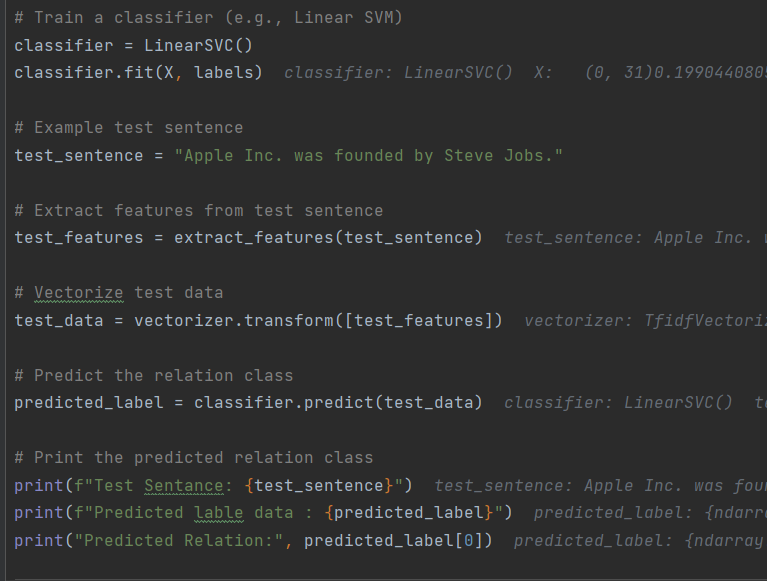Click the inline hint 'vectorizer: TfidfVectoriz'
The width and height of the screenshot is (767, 581).
(645, 321)
